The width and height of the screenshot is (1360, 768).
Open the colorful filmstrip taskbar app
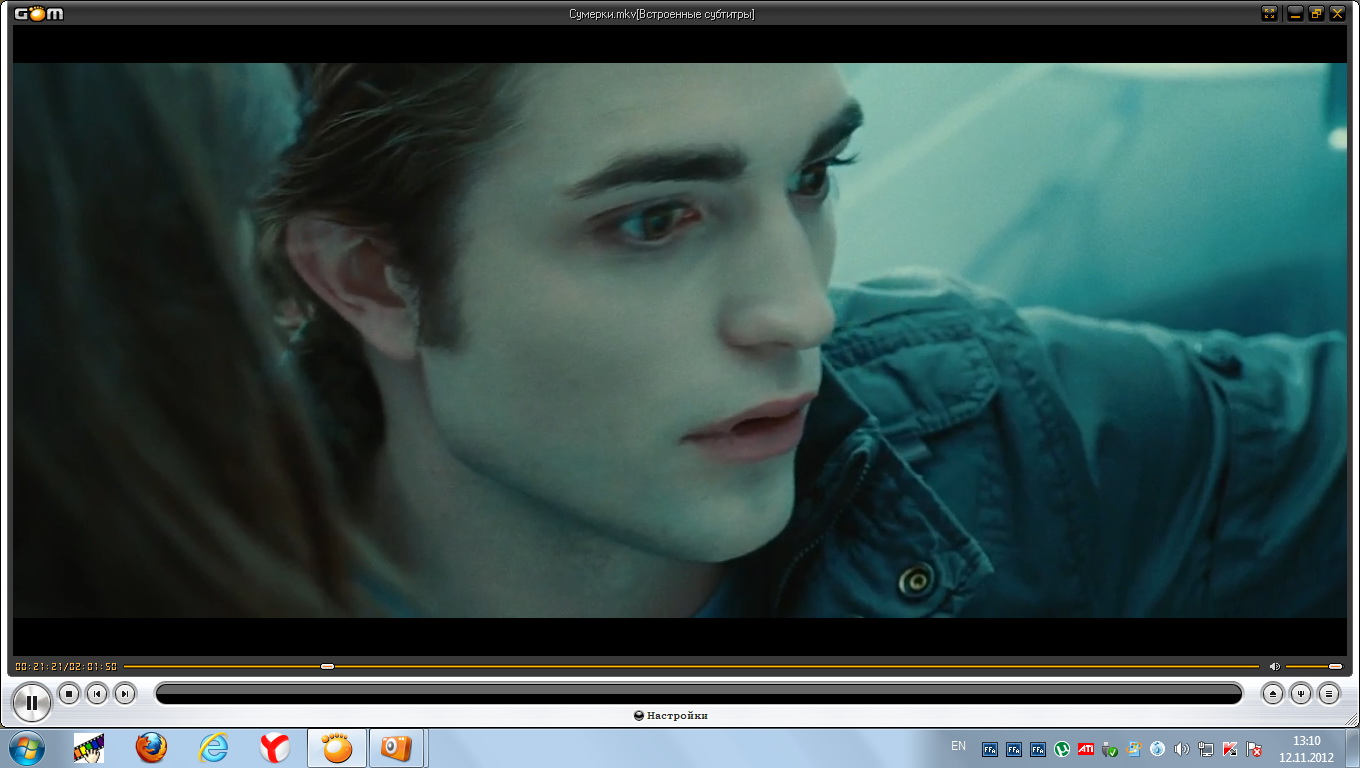point(89,748)
